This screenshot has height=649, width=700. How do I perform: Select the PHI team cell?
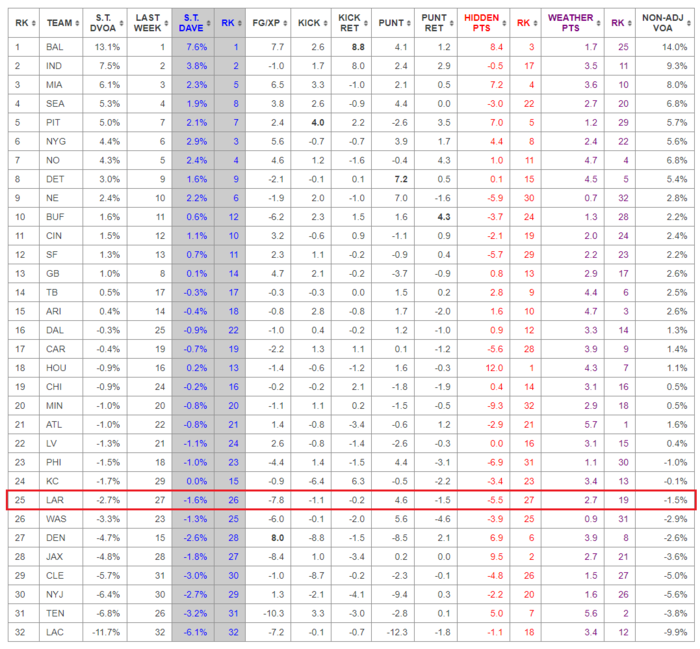[x=61, y=462]
